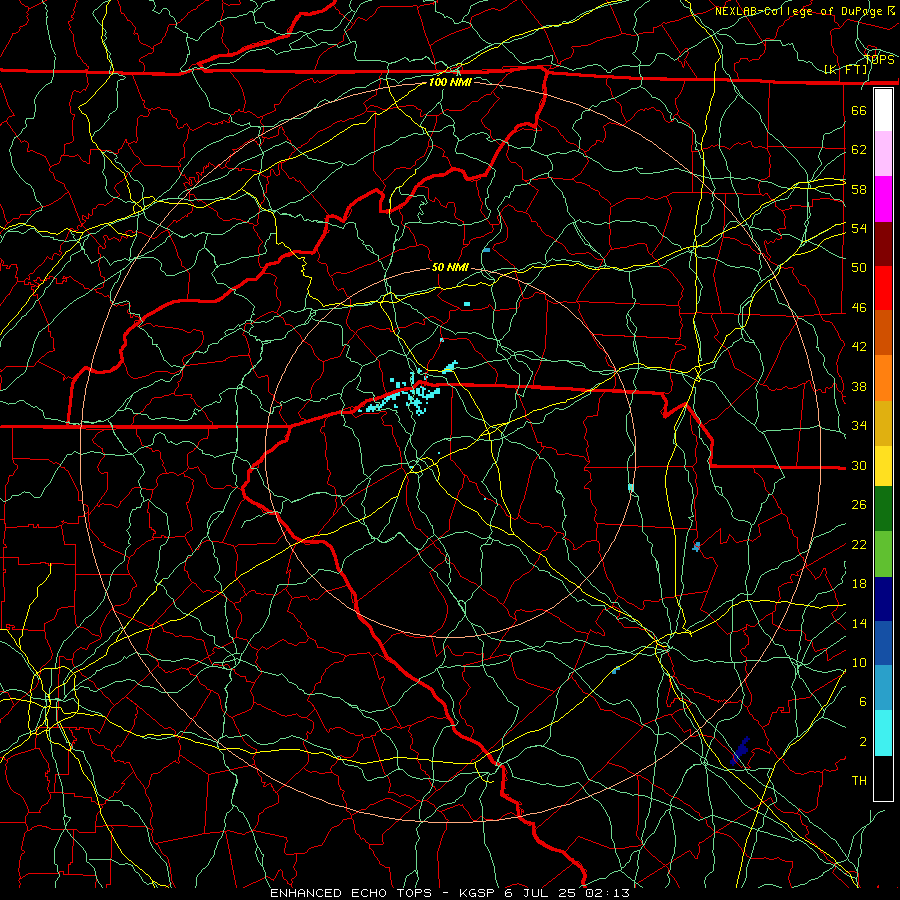Click the legend value "6"
Viewport: 900px width, 900px height.
[863, 701]
